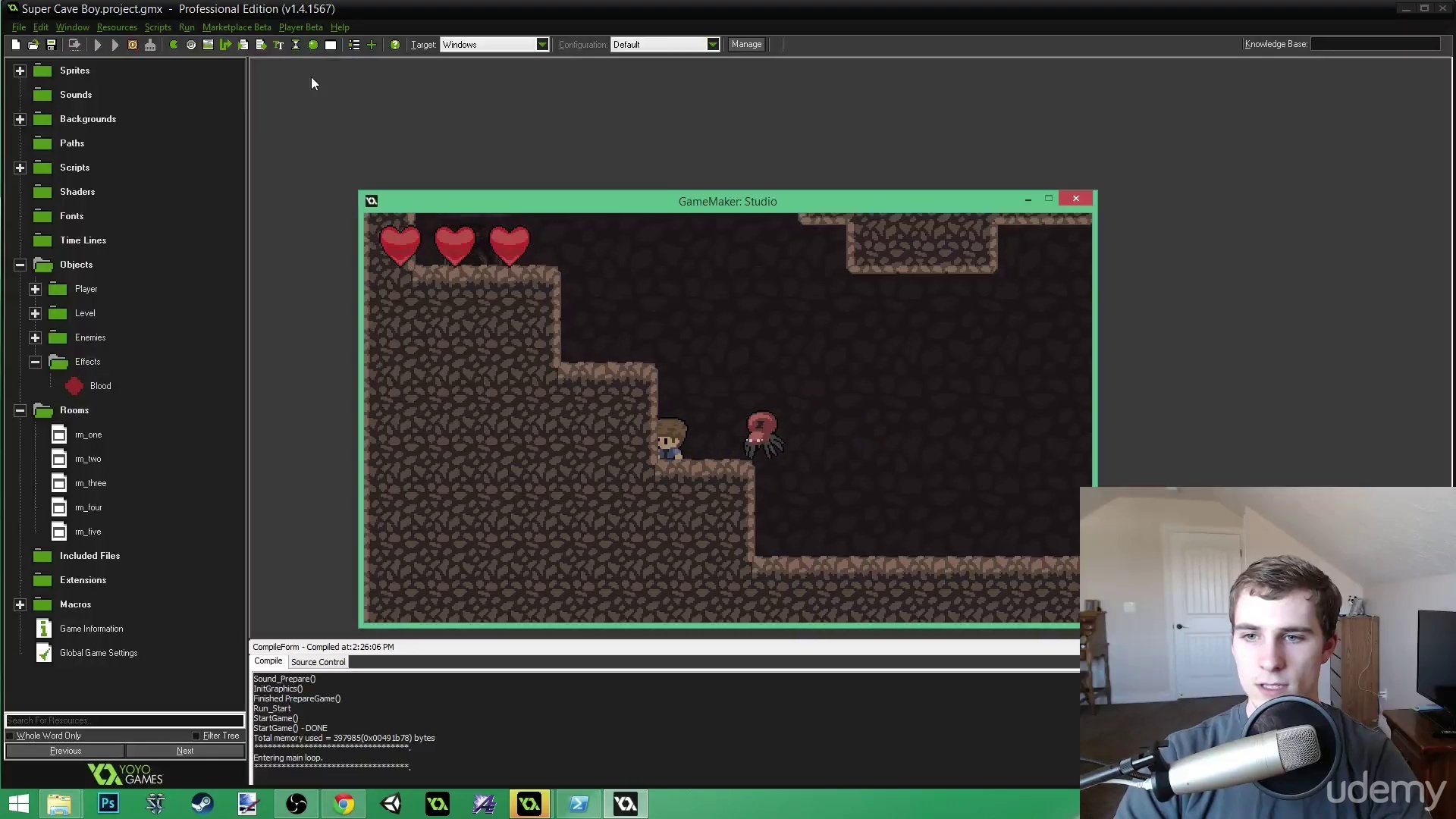The width and height of the screenshot is (1456, 819).
Task: Click the Search For Resources field
Action: click(125, 720)
